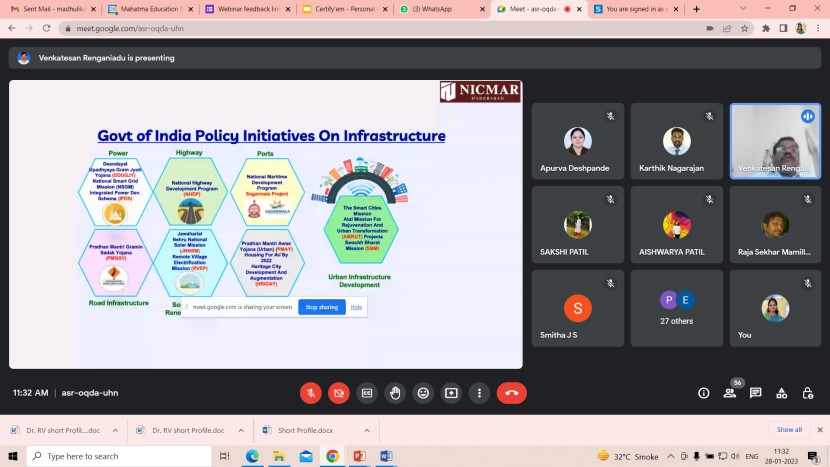The image size is (830, 467).
Task: Open the emoji reactions button
Action: point(423,393)
